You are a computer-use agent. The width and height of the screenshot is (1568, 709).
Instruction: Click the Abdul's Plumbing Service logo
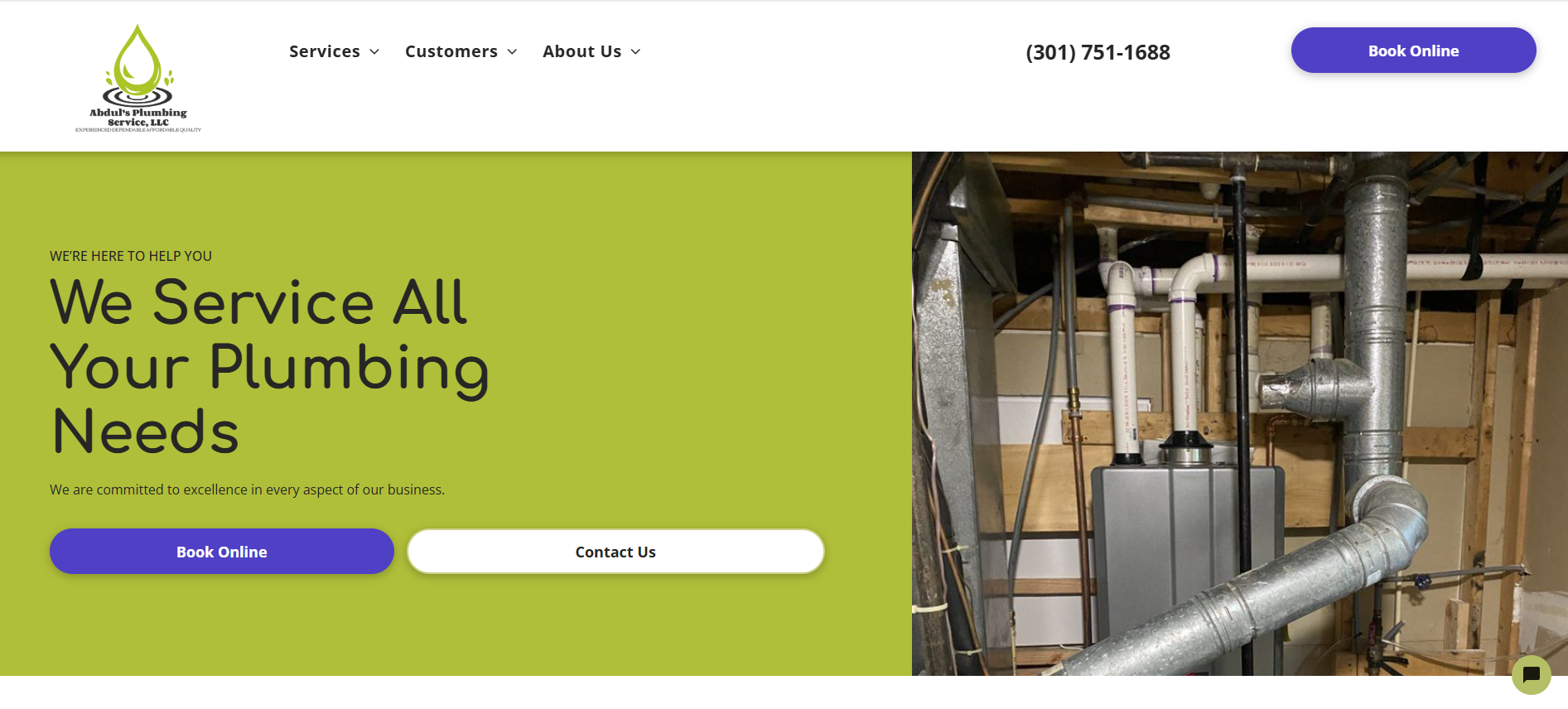pyautogui.click(x=138, y=79)
